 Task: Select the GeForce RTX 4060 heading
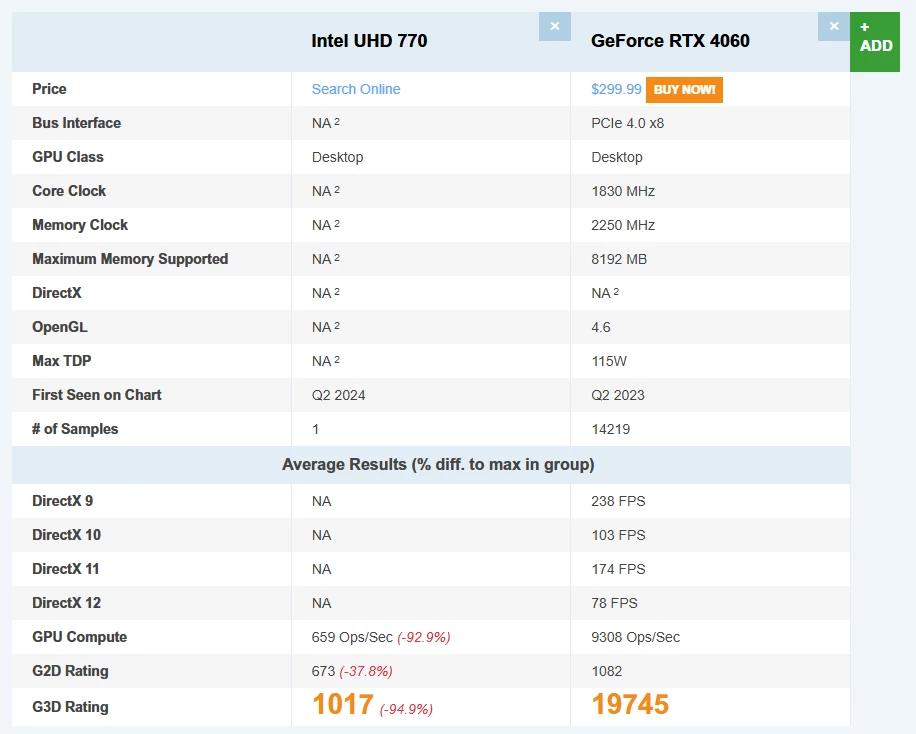click(670, 41)
